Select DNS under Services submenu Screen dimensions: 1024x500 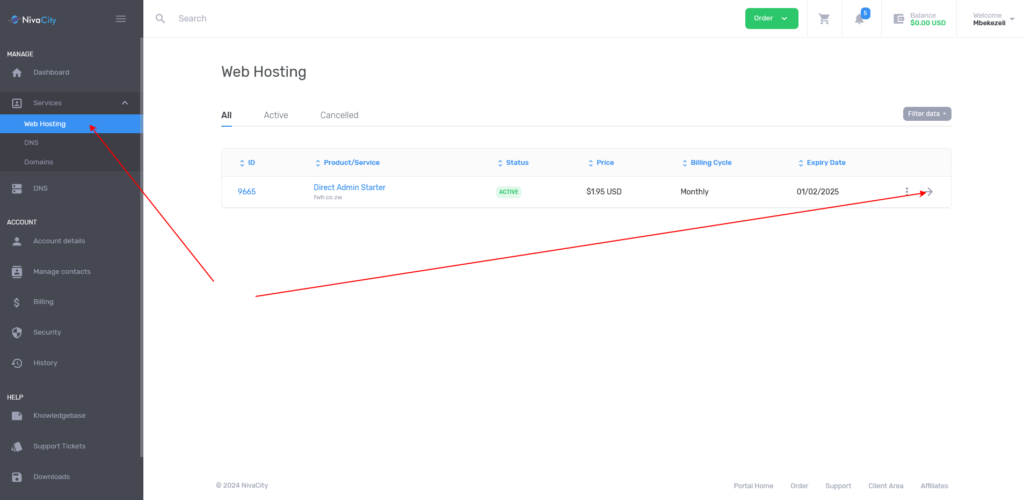tap(31, 142)
